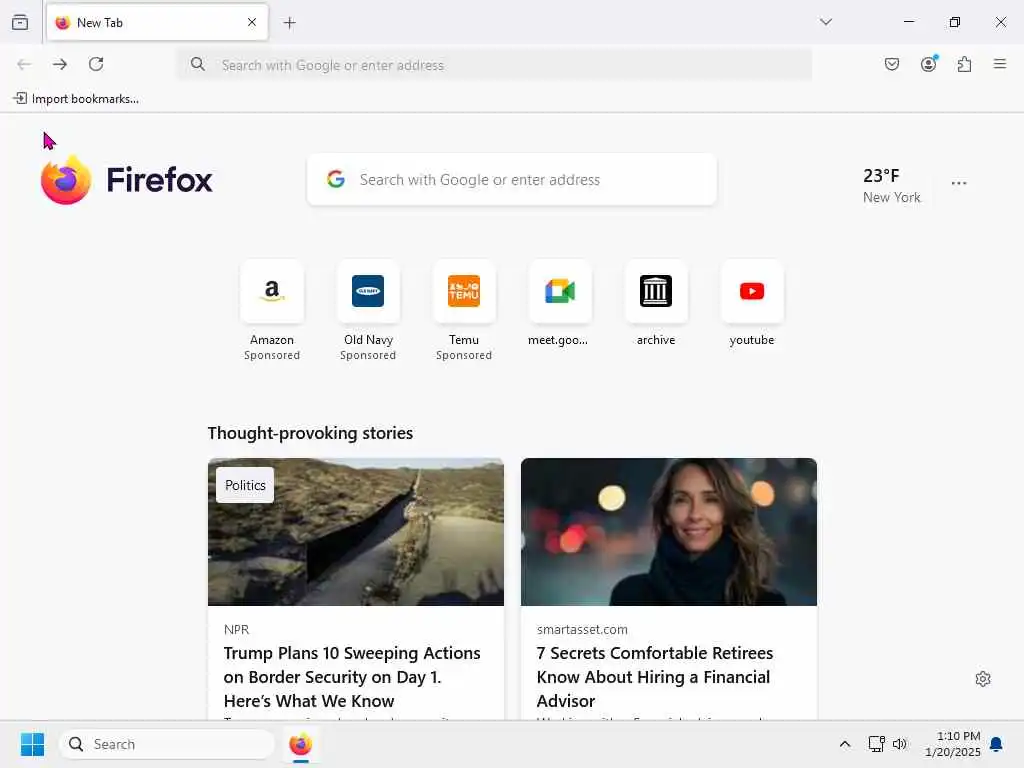
Task: Click the address bar search field
Action: pyautogui.click(x=494, y=65)
